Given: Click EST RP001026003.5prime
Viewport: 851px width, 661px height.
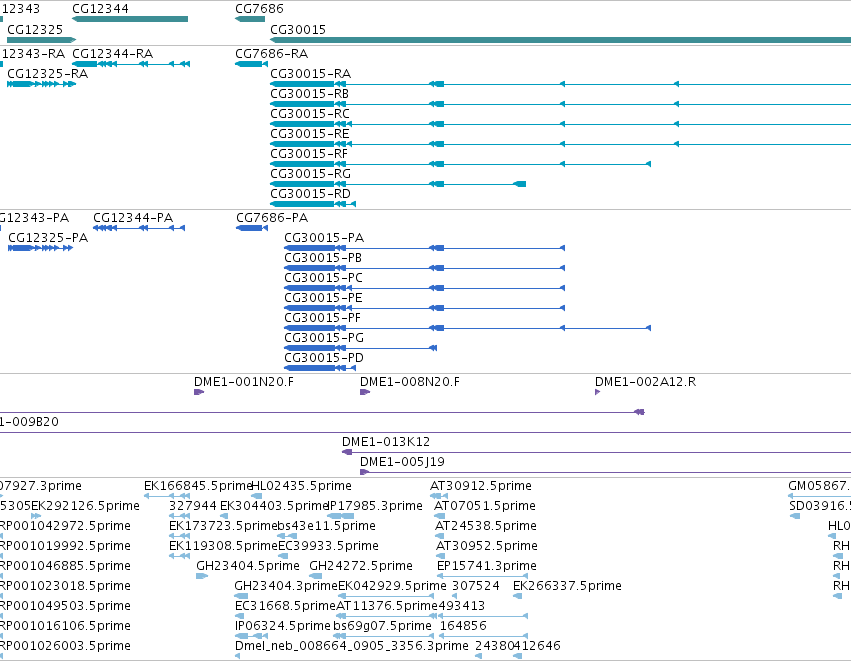Looking at the screenshot, I should click(x=65, y=646).
